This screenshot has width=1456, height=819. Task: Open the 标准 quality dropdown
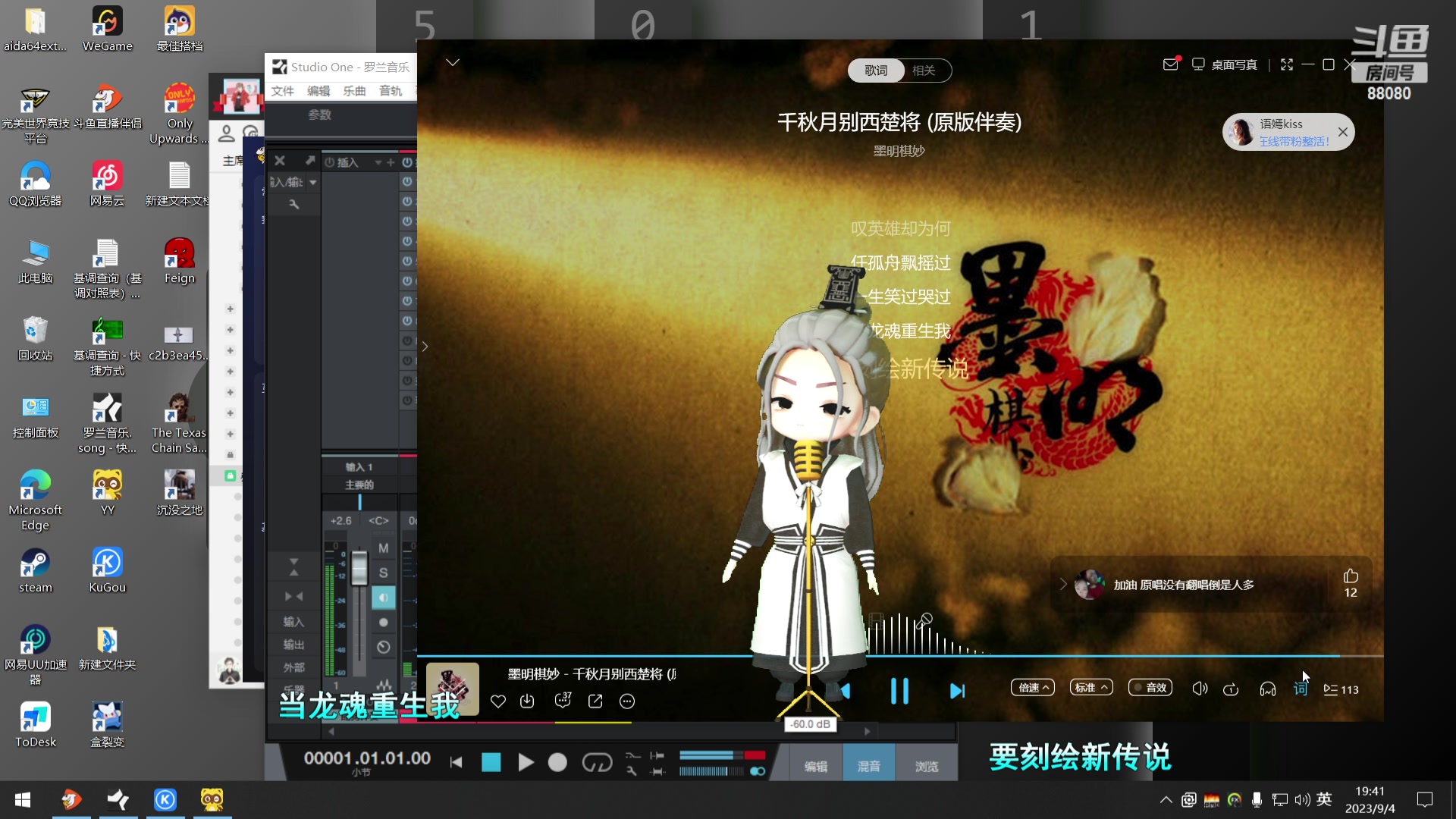point(1090,688)
